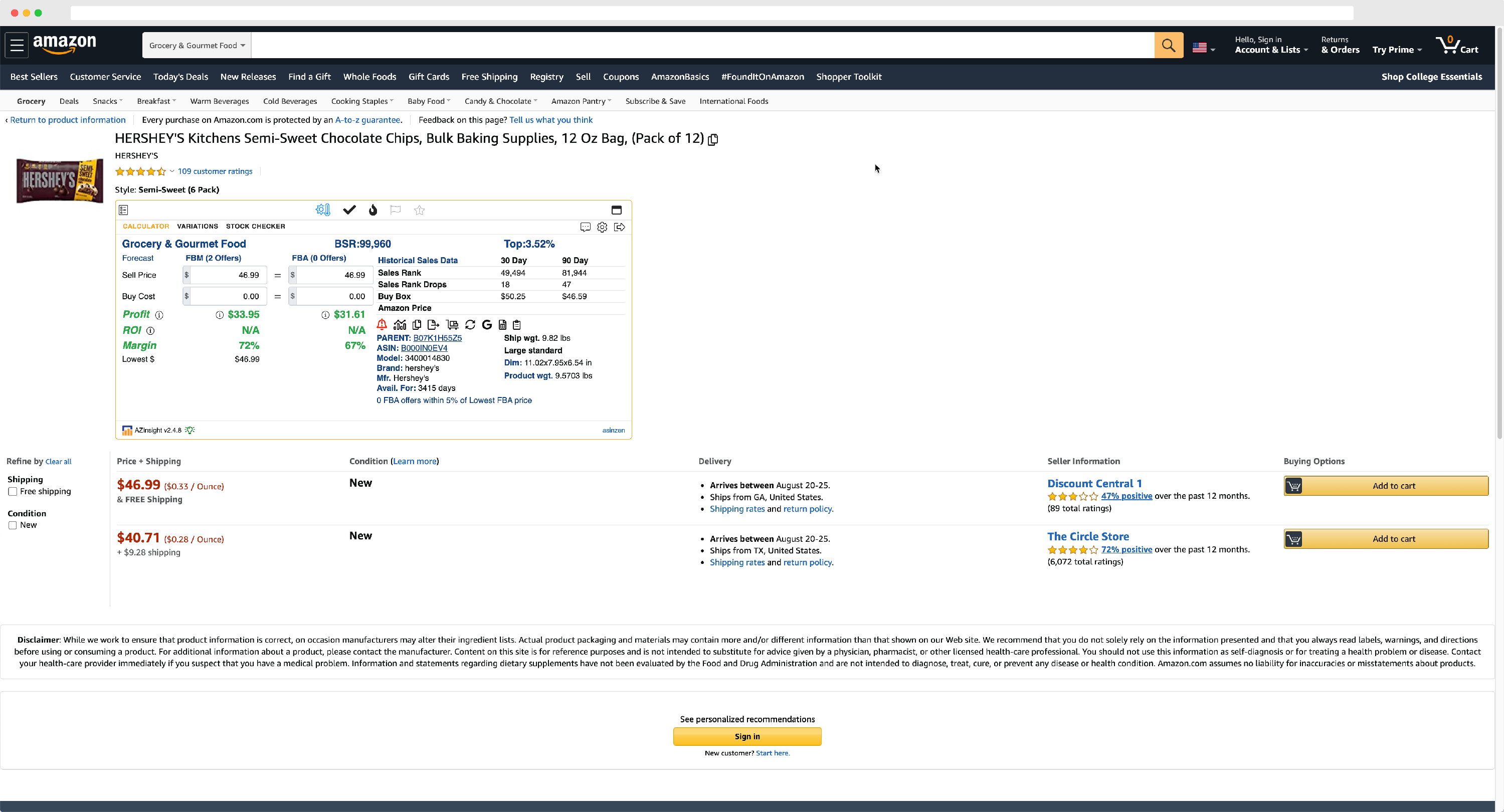Click Return to product information link
Image resolution: width=1504 pixels, height=812 pixels.
pos(68,120)
